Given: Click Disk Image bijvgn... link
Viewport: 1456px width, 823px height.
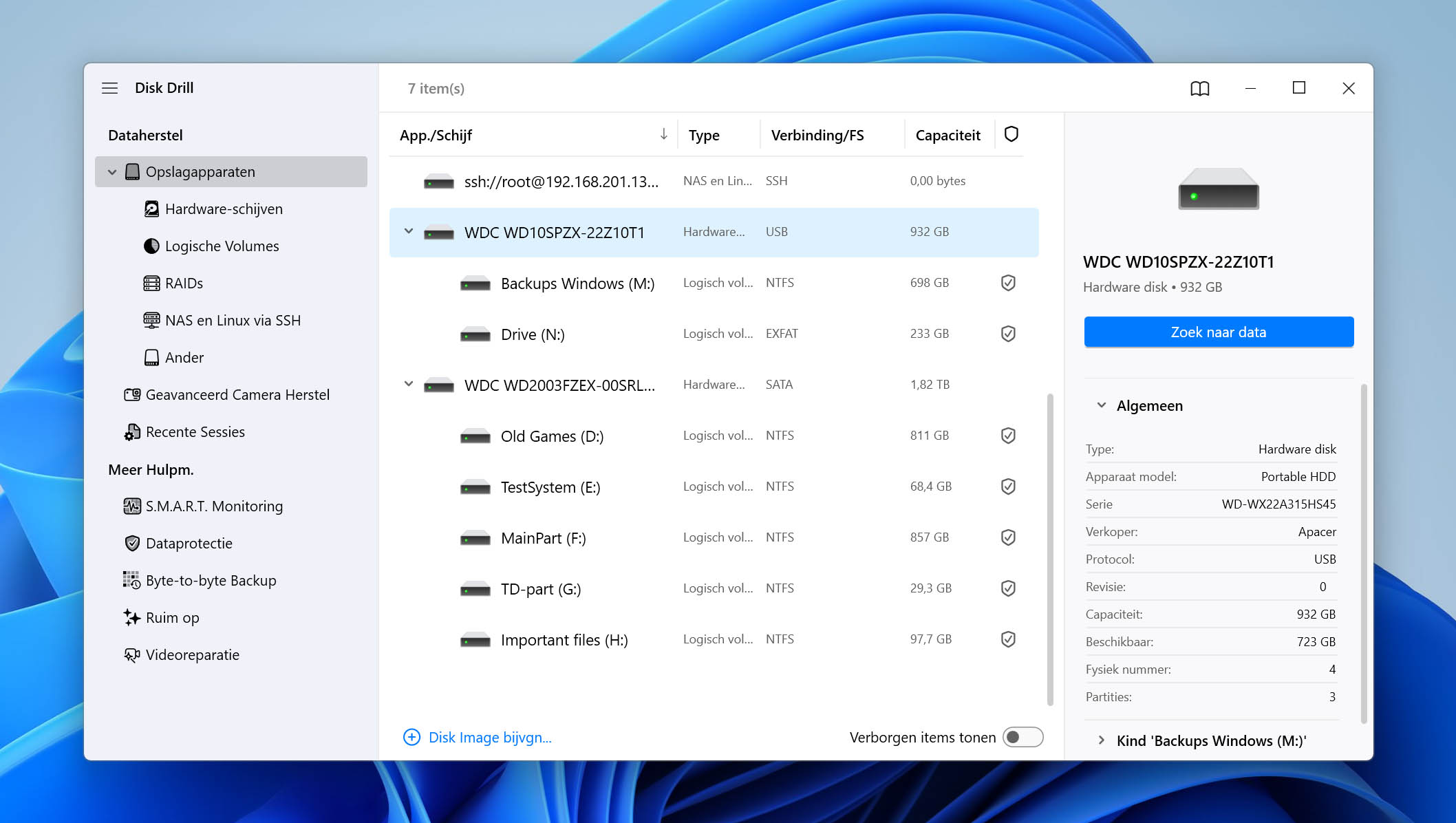Looking at the screenshot, I should [x=490, y=738].
